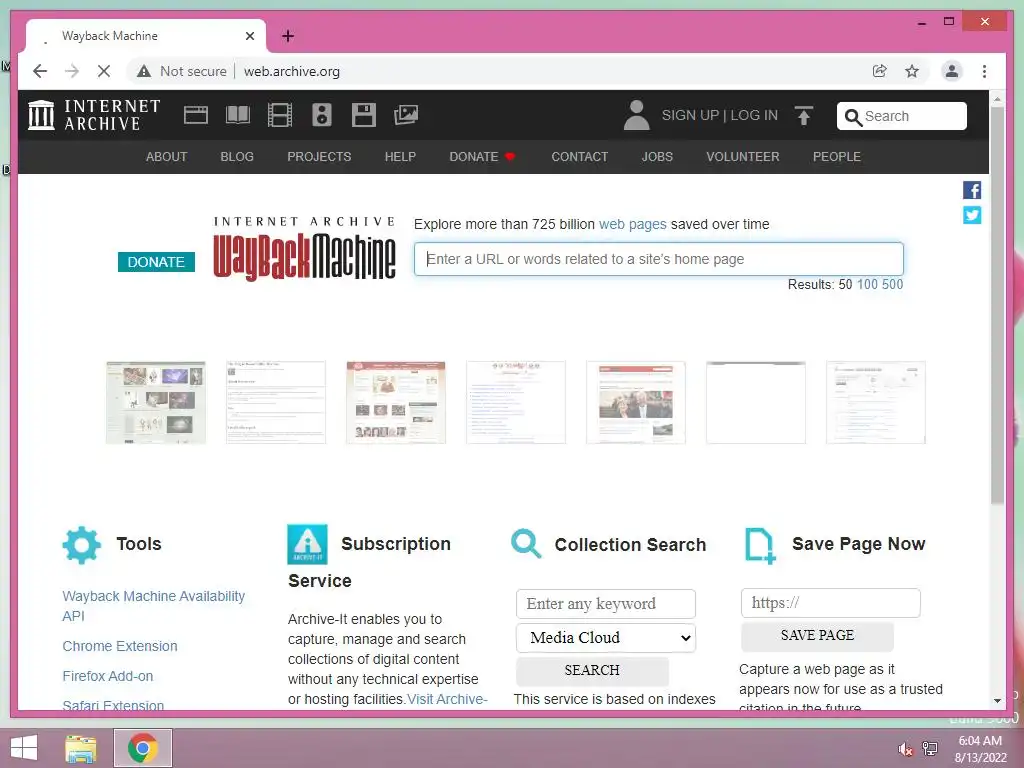This screenshot has width=1024, height=768.
Task: Click the Chrome address bar URL
Action: [292, 71]
